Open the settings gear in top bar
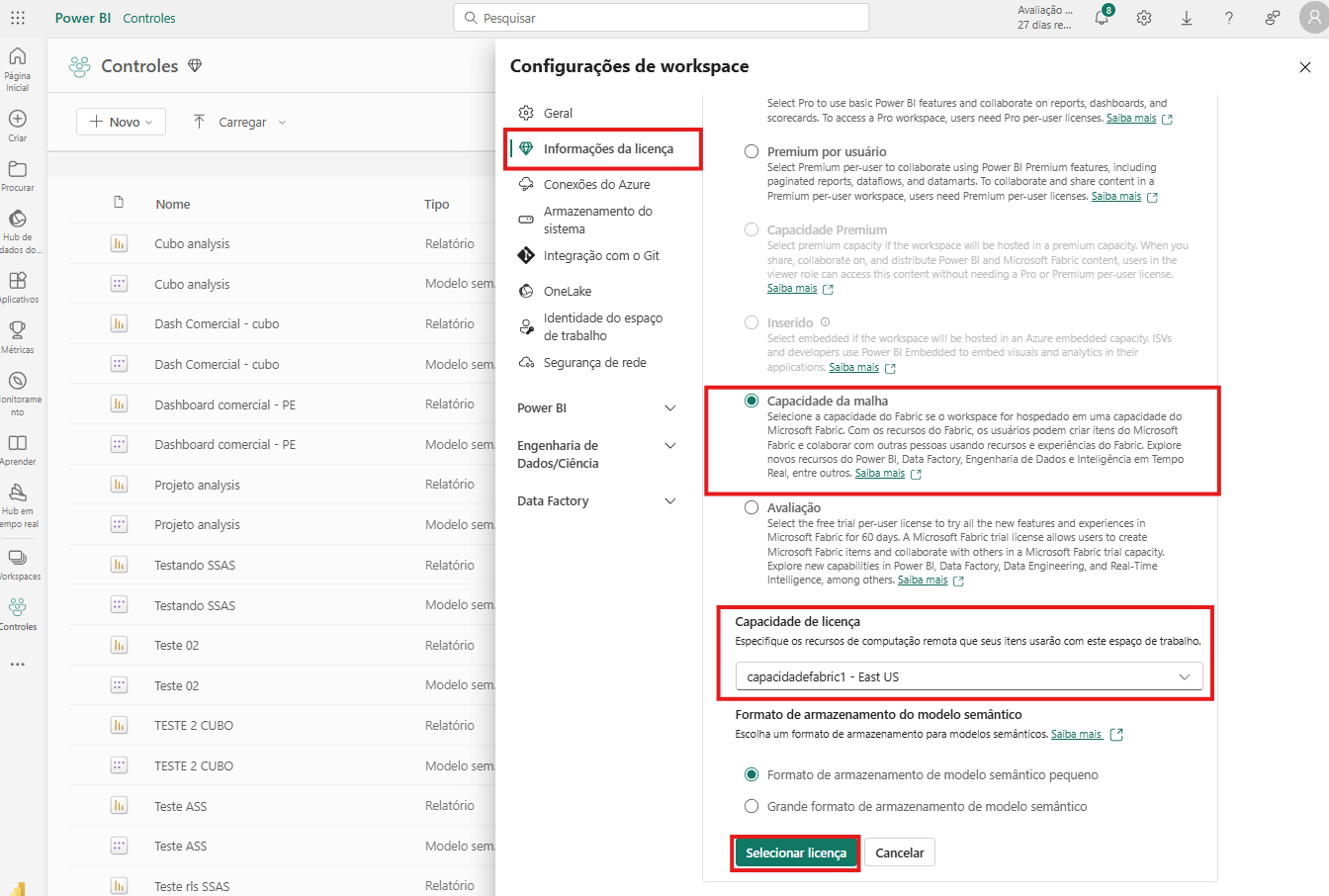Image resolution: width=1329 pixels, height=896 pixels. click(x=1144, y=18)
